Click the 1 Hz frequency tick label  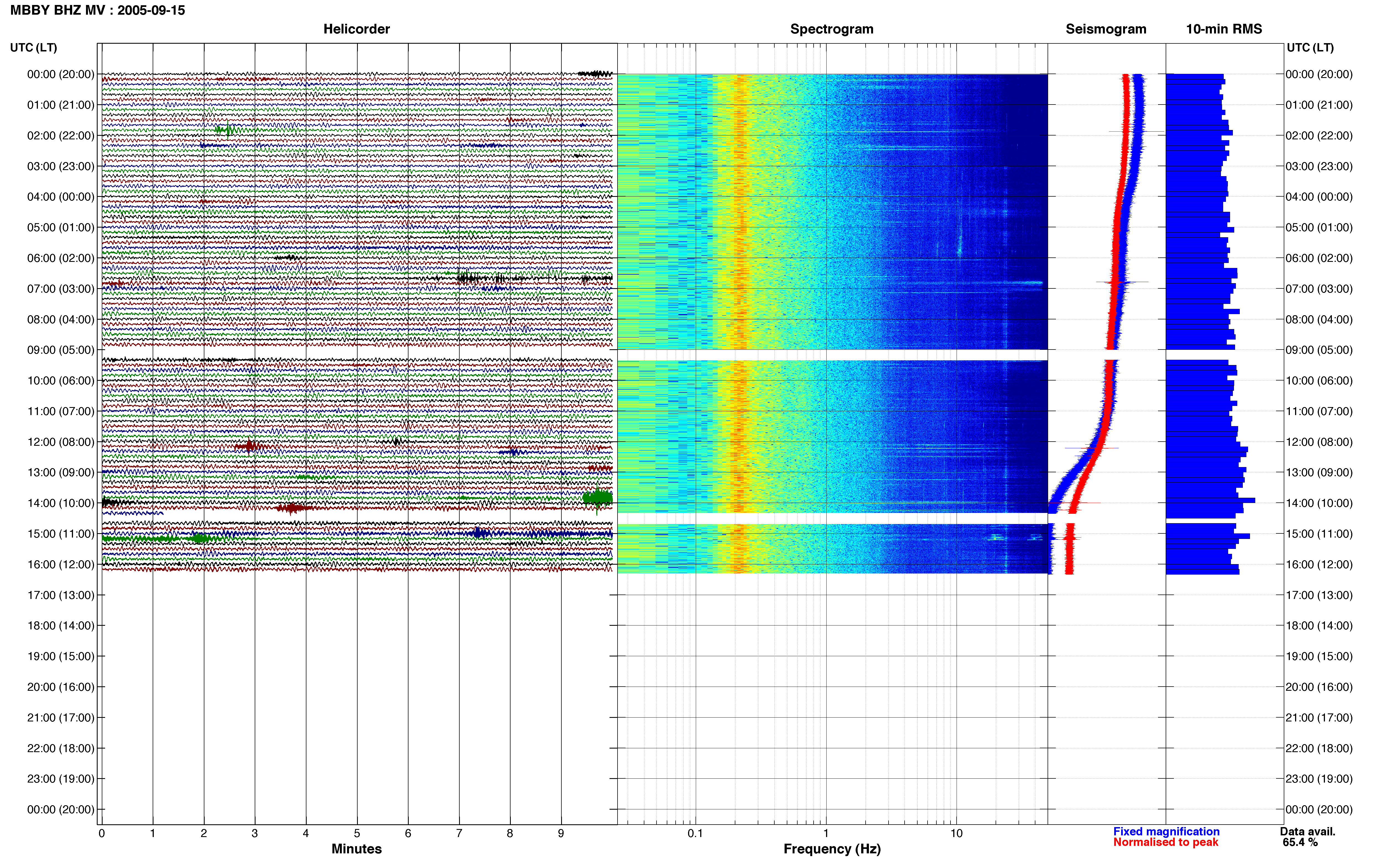pyautogui.click(x=826, y=833)
